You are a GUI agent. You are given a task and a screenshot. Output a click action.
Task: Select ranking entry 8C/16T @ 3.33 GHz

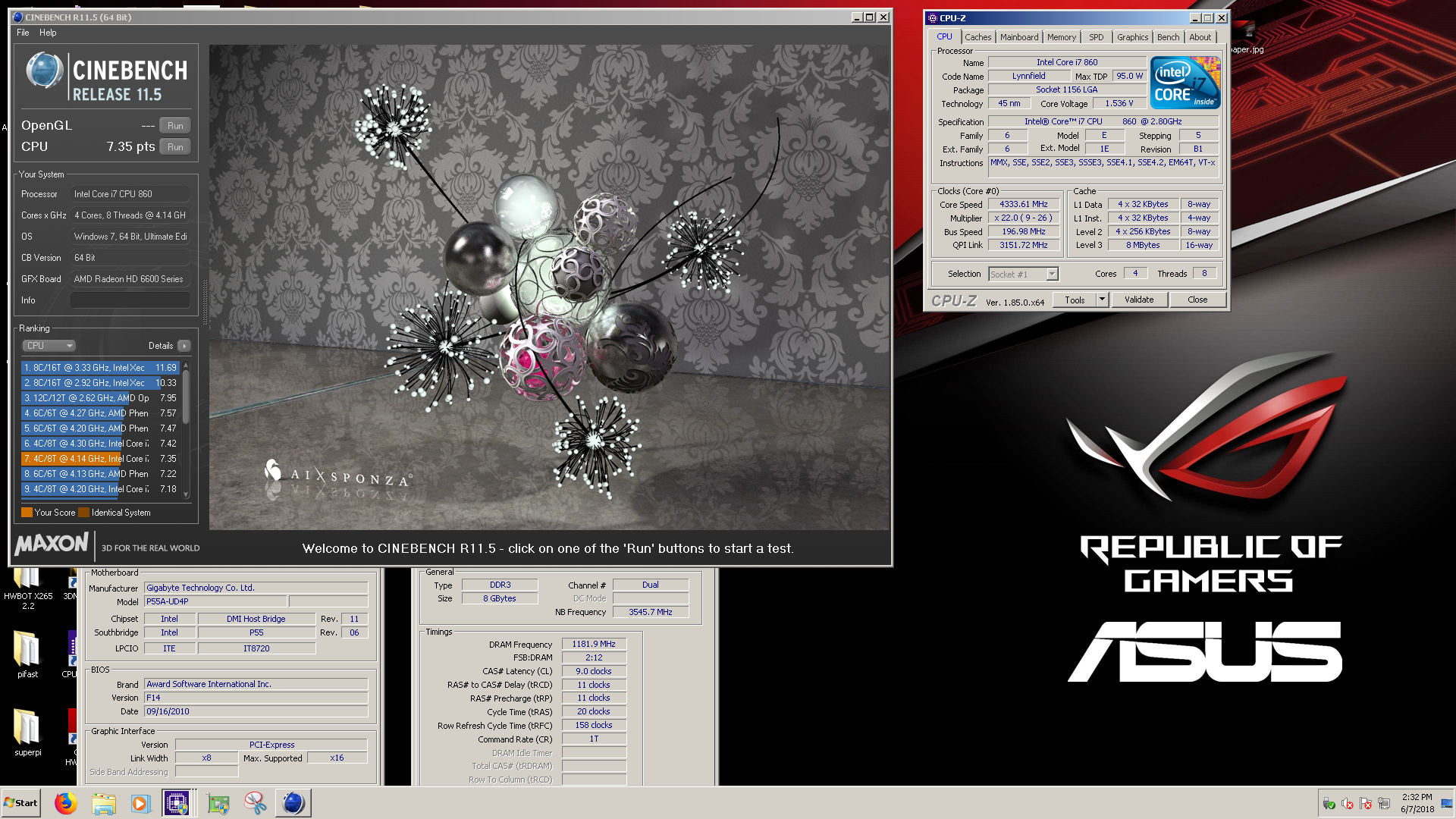click(100, 368)
